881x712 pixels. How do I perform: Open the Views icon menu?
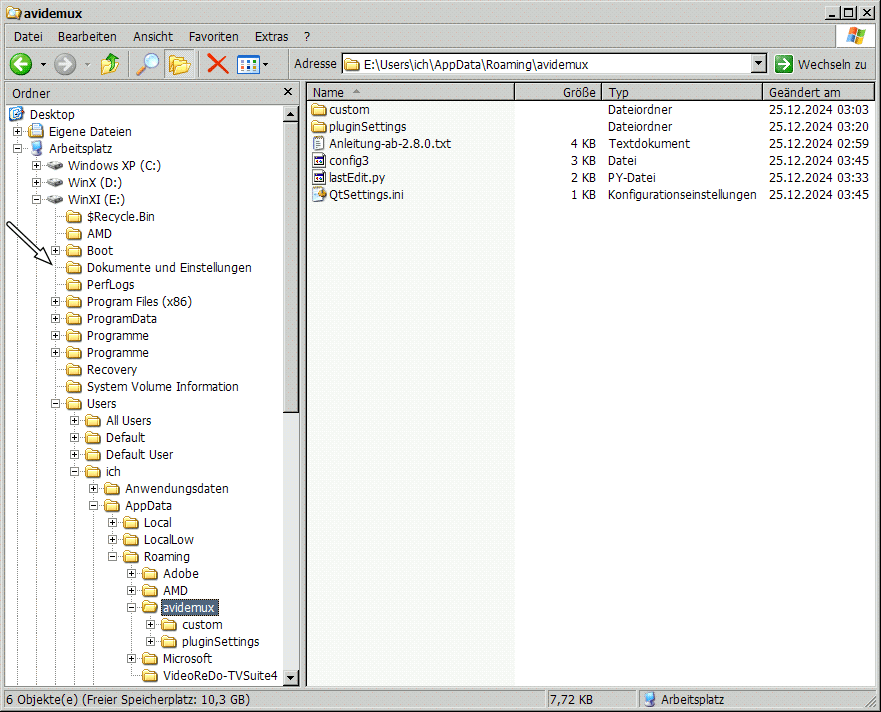tap(248, 65)
